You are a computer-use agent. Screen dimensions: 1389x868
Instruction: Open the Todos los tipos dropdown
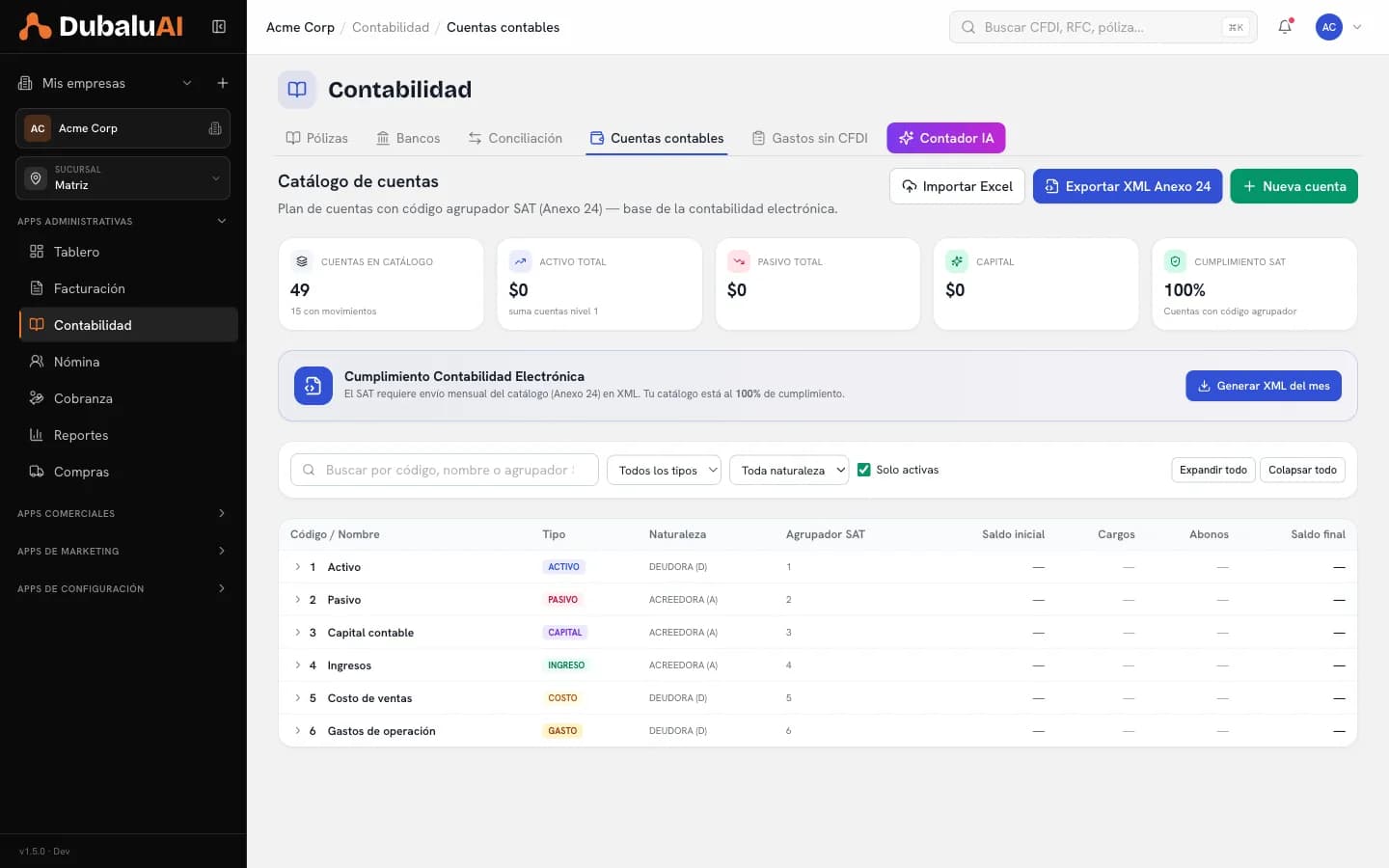pyautogui.click(x=664, y=470)
